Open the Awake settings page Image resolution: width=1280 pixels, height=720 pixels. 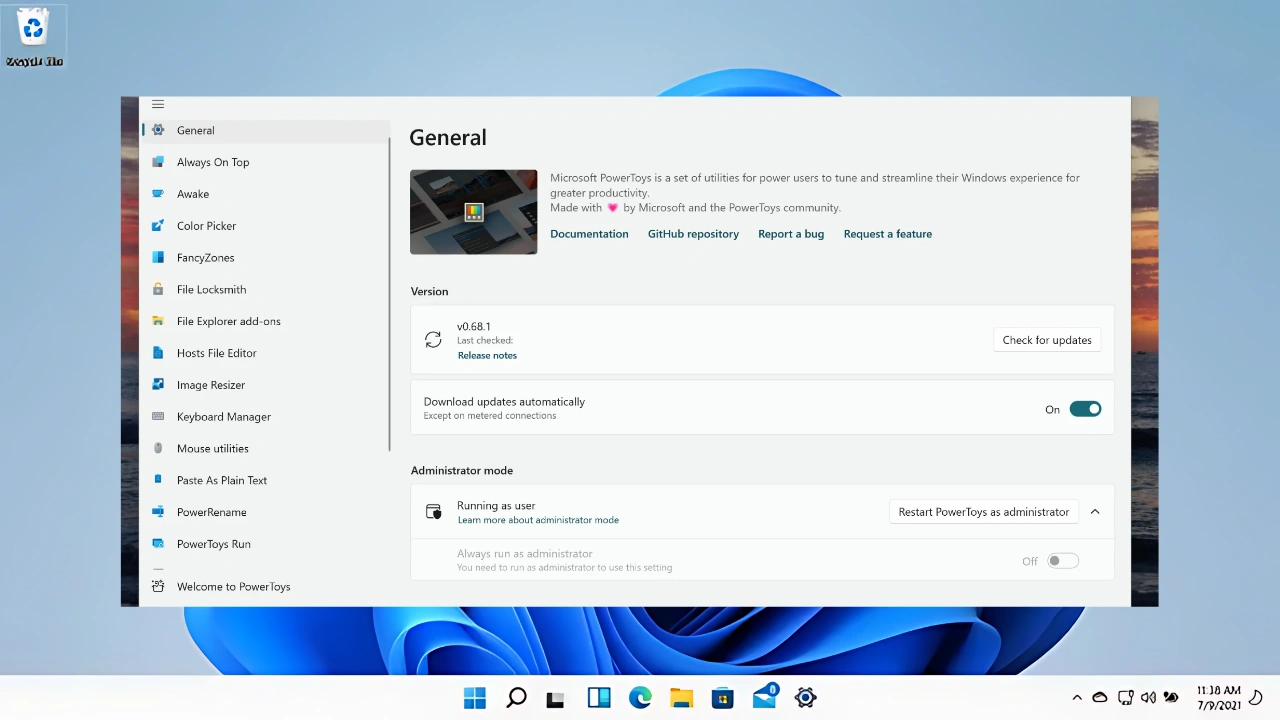[265, 194]
